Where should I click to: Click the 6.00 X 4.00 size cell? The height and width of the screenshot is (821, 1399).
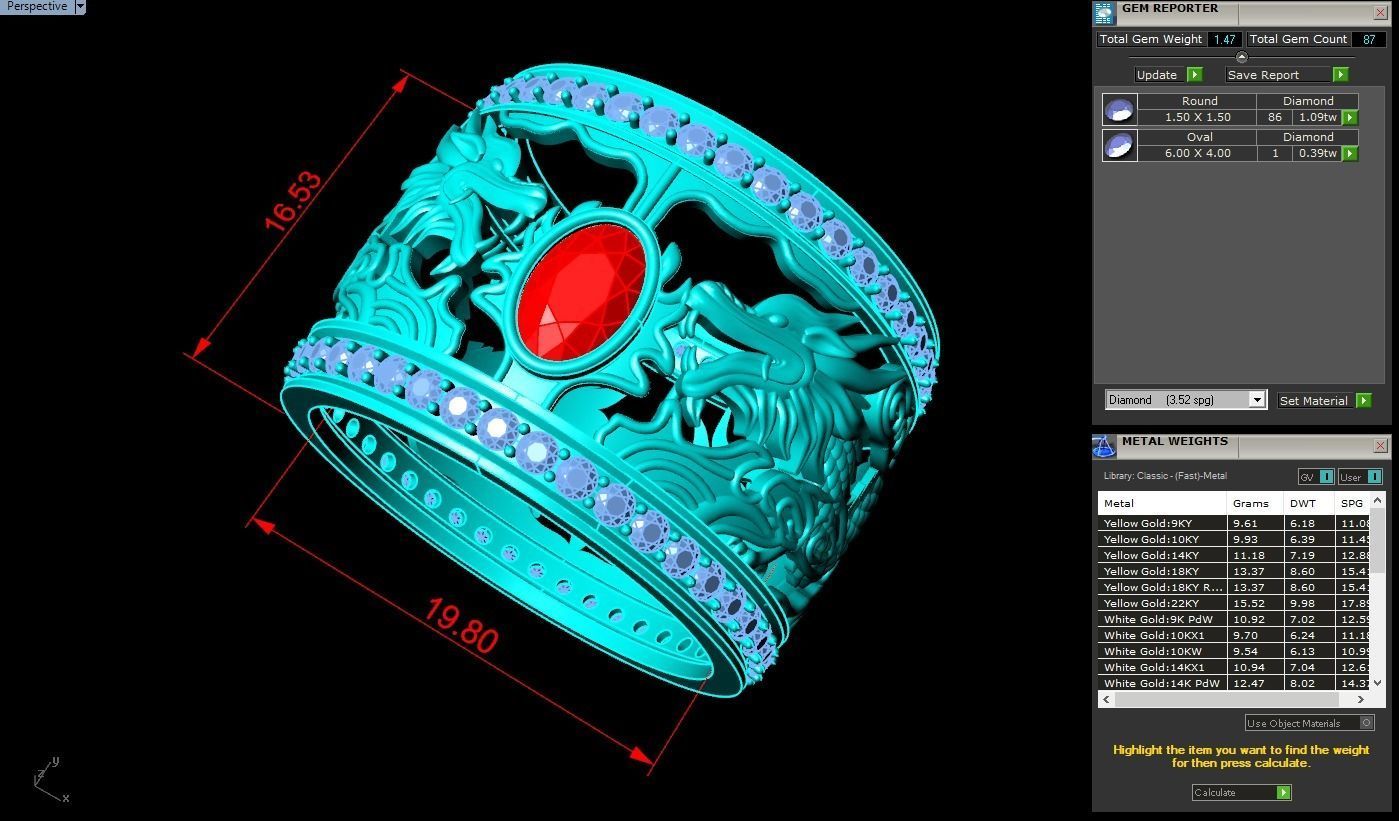(x=1197, y=153)
